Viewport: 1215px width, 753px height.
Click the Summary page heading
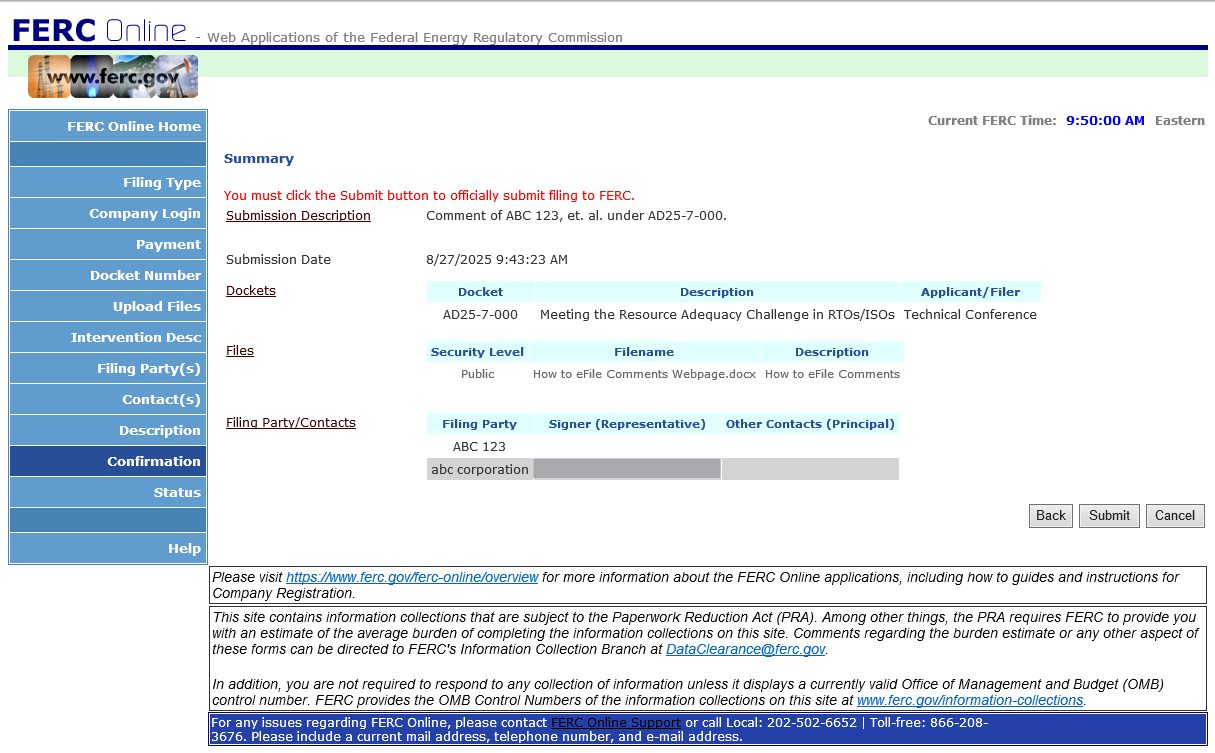[x=259, y=158]
